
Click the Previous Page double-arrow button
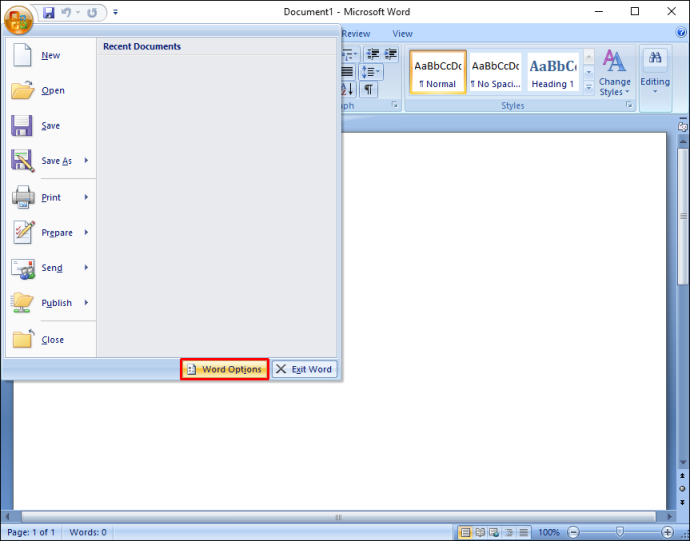pyautogui.click(x=683, y=475)
